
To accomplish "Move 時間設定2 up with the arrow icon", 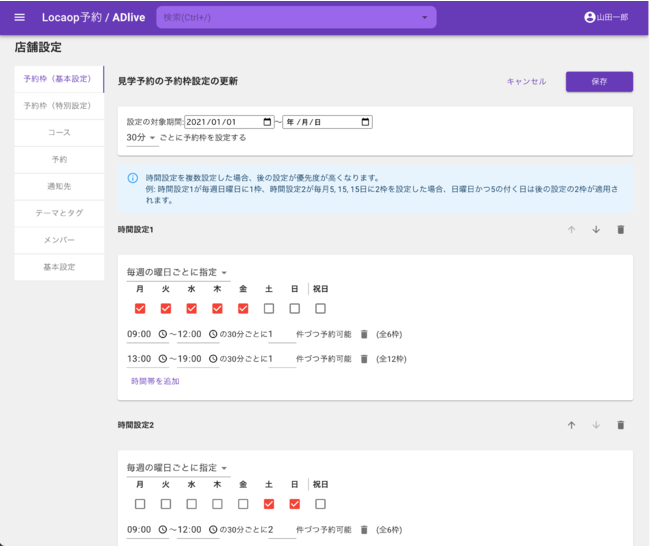I will click(572, 425).
